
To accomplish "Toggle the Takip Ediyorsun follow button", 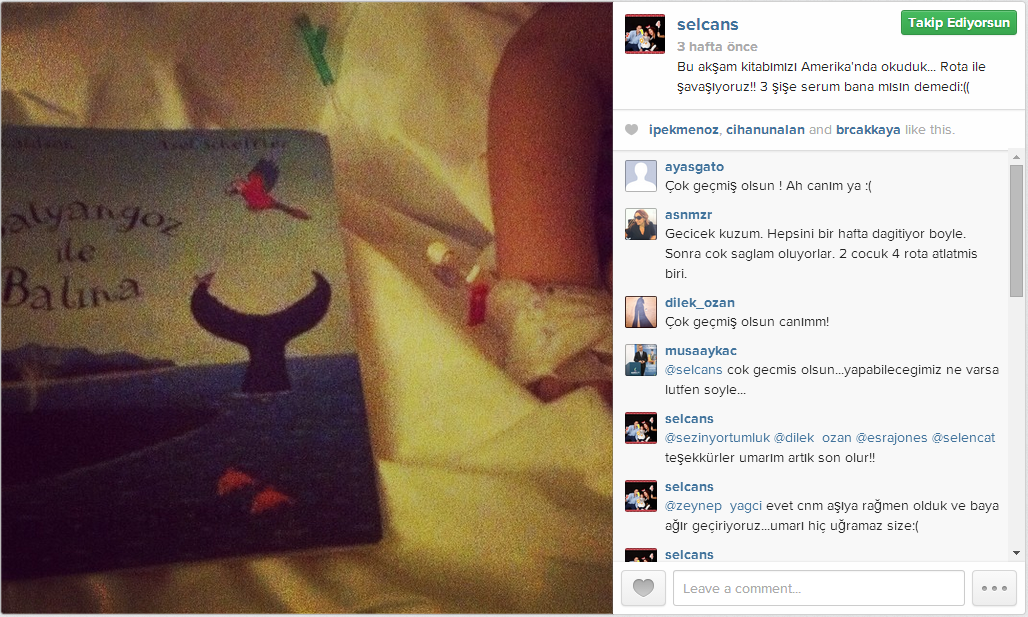I will pos(959,22).
